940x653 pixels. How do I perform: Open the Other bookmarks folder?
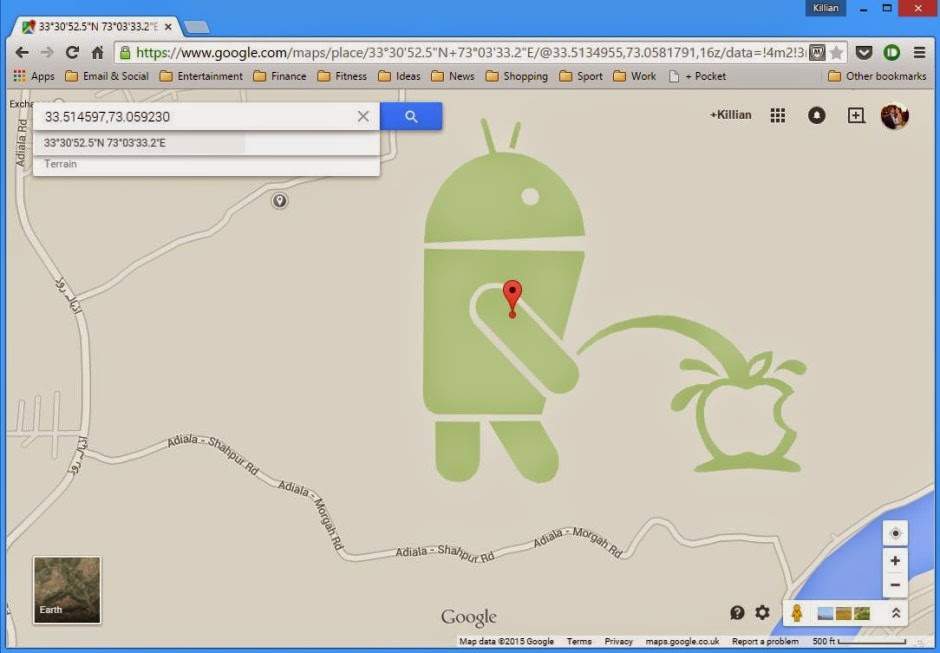click(877, 76)
